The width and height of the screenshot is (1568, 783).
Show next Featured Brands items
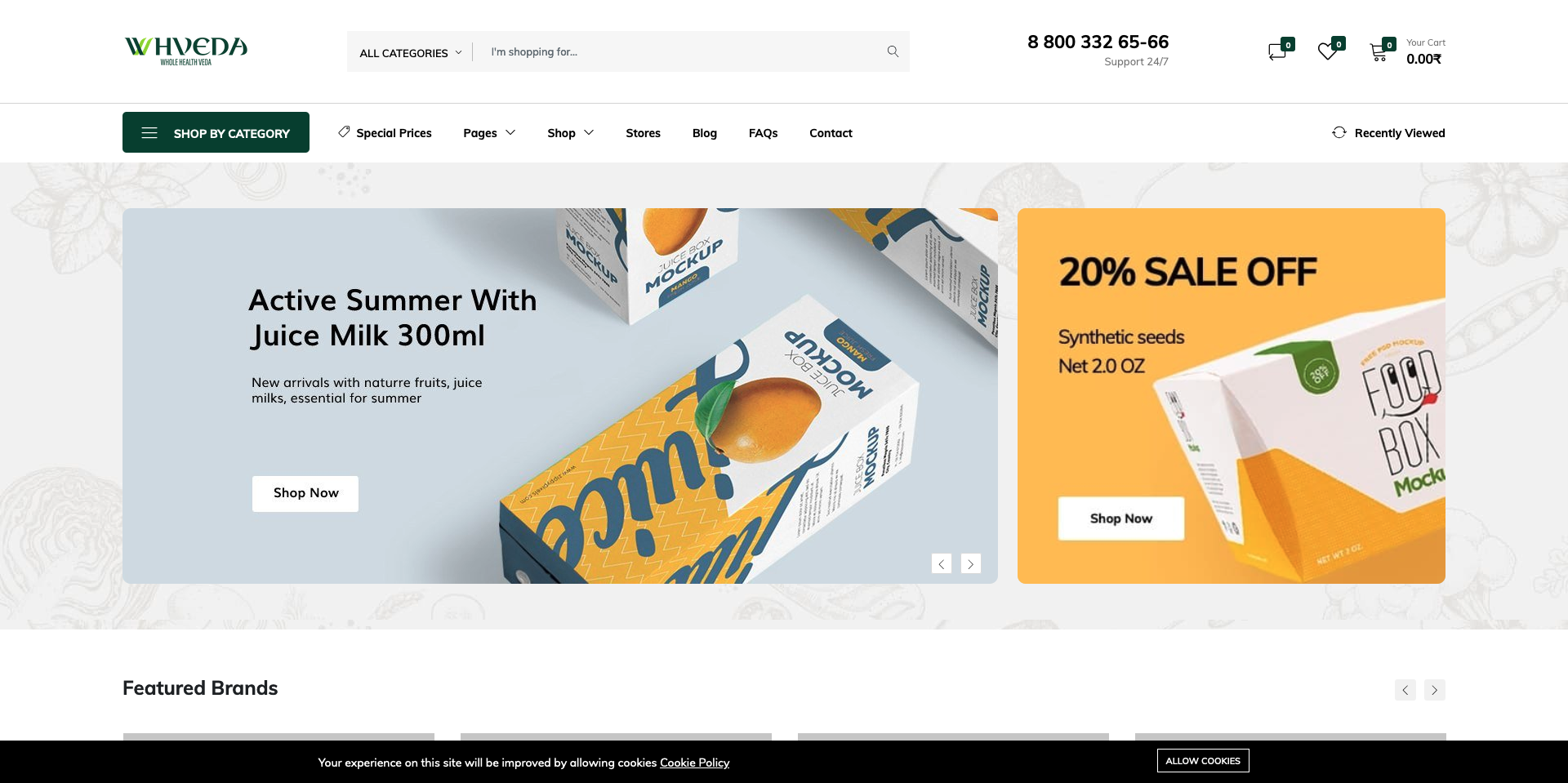point(1435,690)
